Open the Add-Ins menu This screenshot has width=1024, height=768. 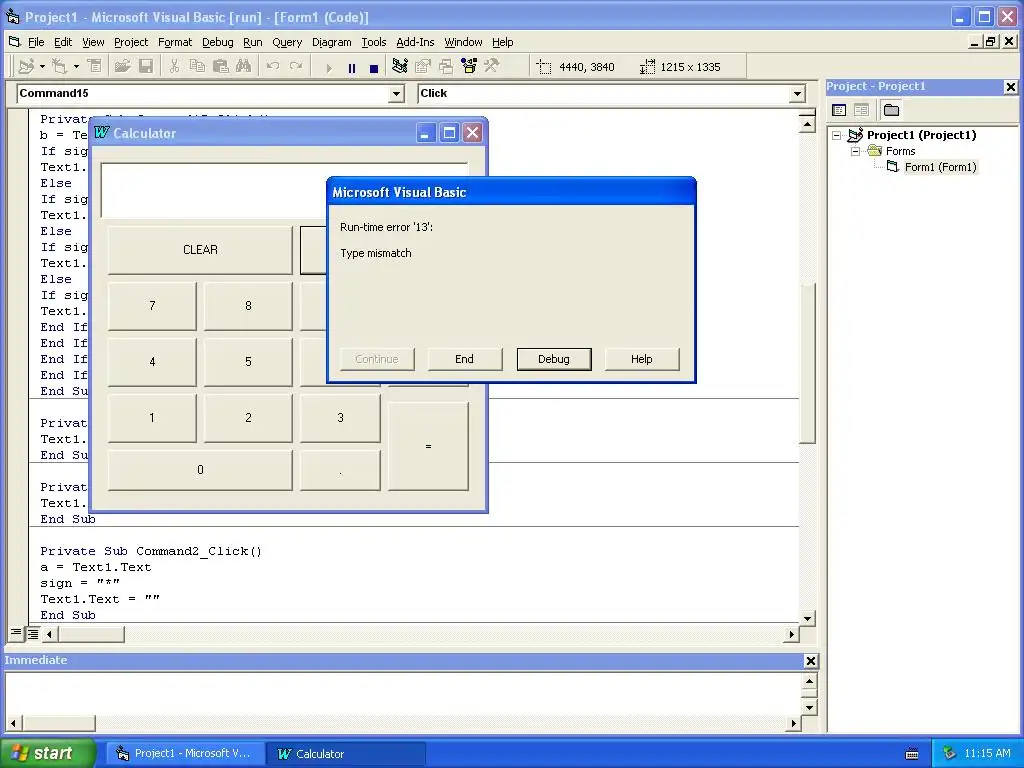[415, 42]
